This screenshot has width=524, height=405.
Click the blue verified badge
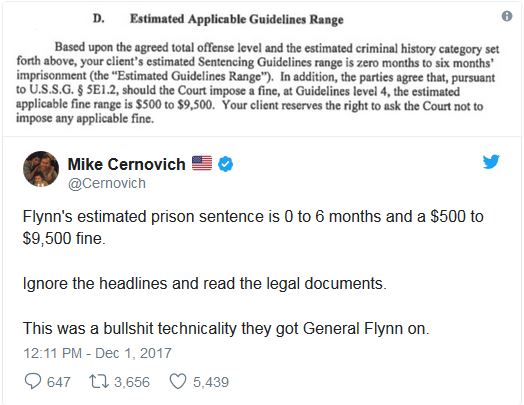[x=226, y=164]
